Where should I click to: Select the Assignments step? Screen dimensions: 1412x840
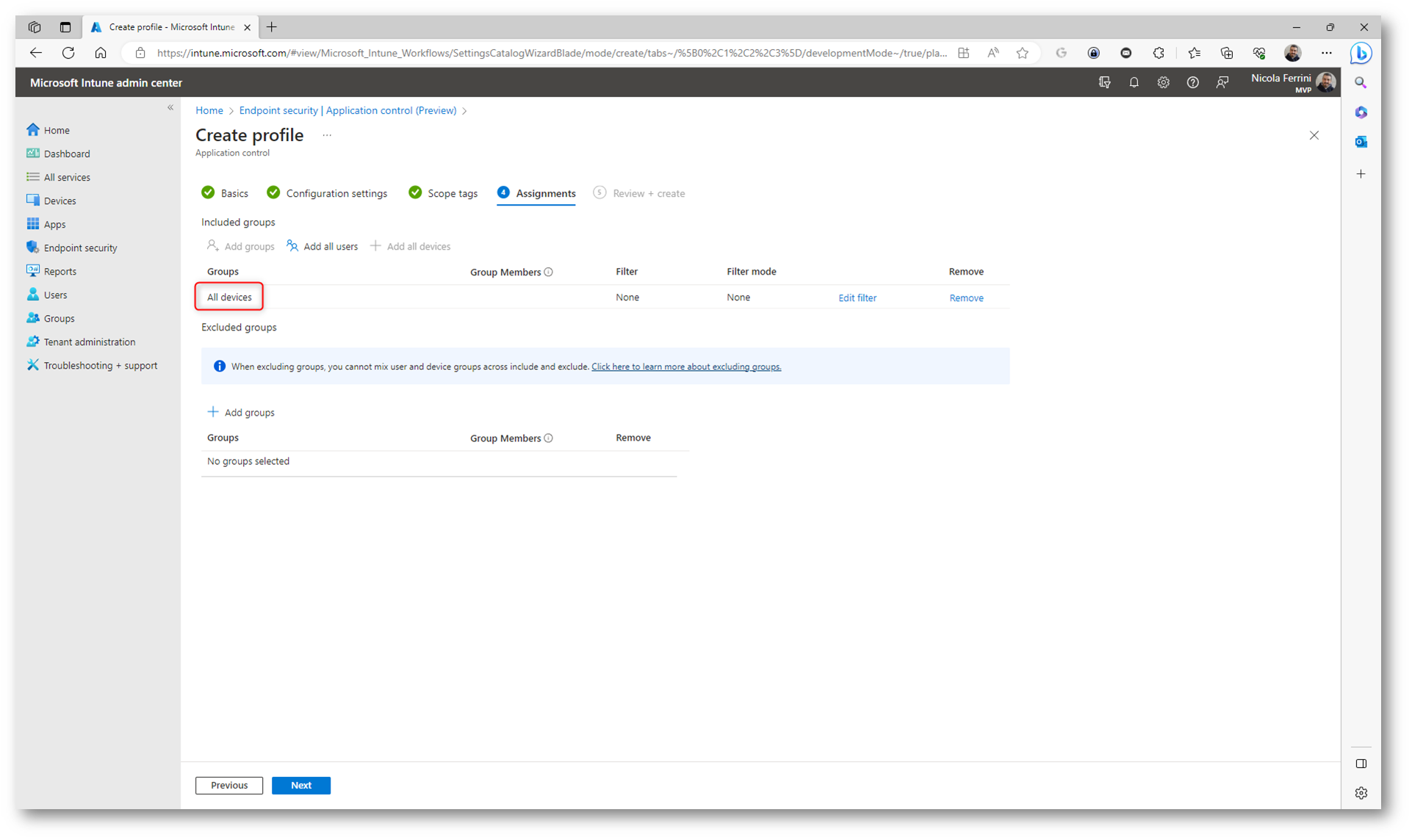point(536,193)
